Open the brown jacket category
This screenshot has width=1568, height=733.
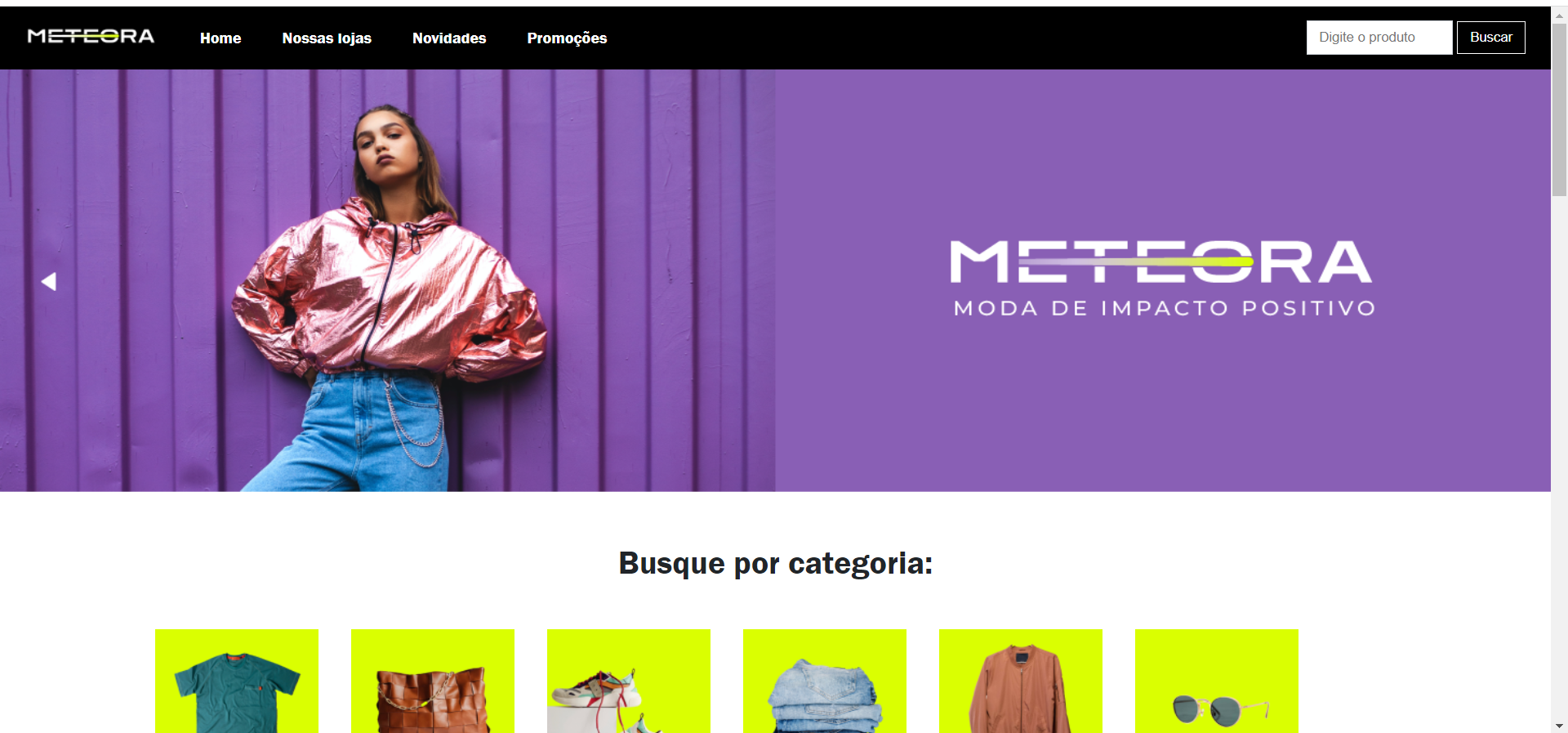1021,681
